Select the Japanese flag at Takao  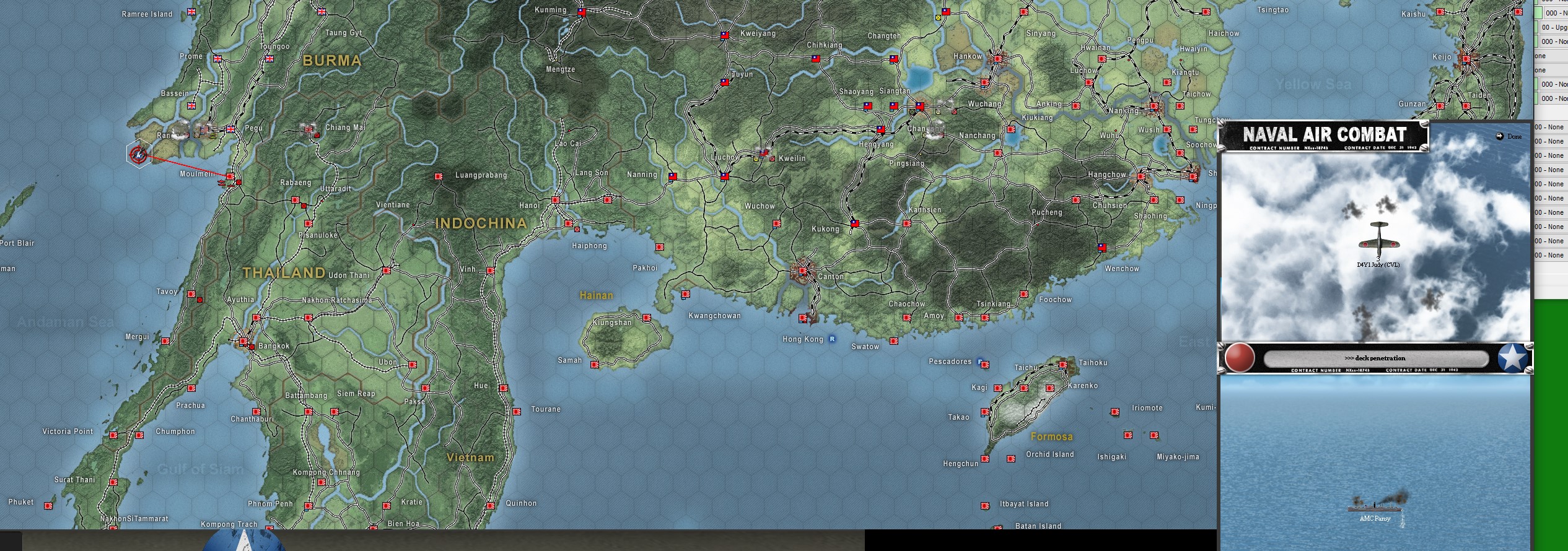point(985,412)
